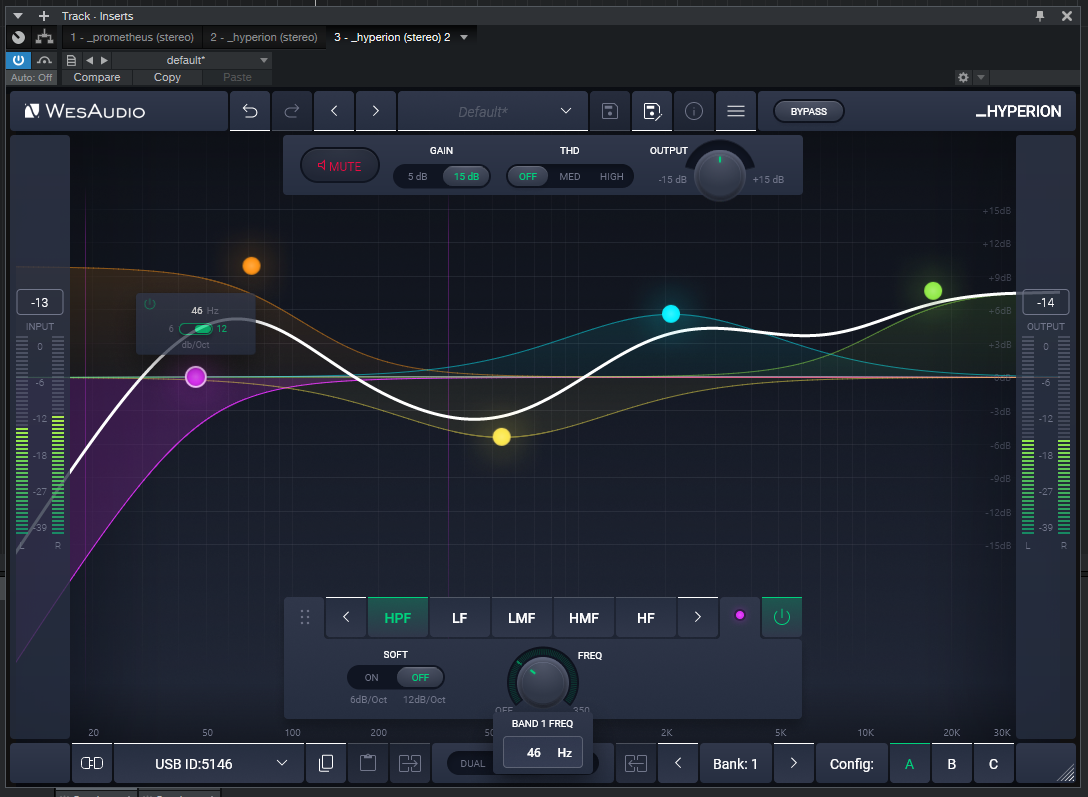1088x797 pixels.
Task: Click the next bank chevron arrow
Action: 793,763
